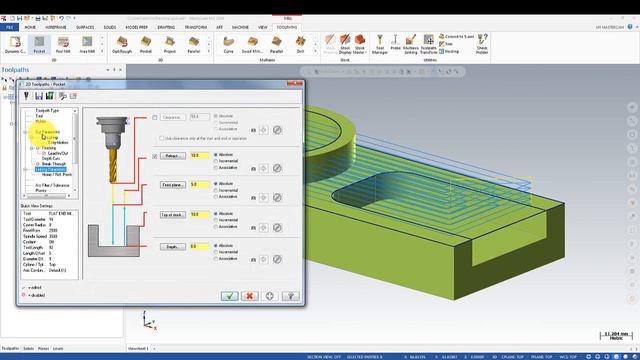Toggle Stock Display in ribbon

click(345, 44)
